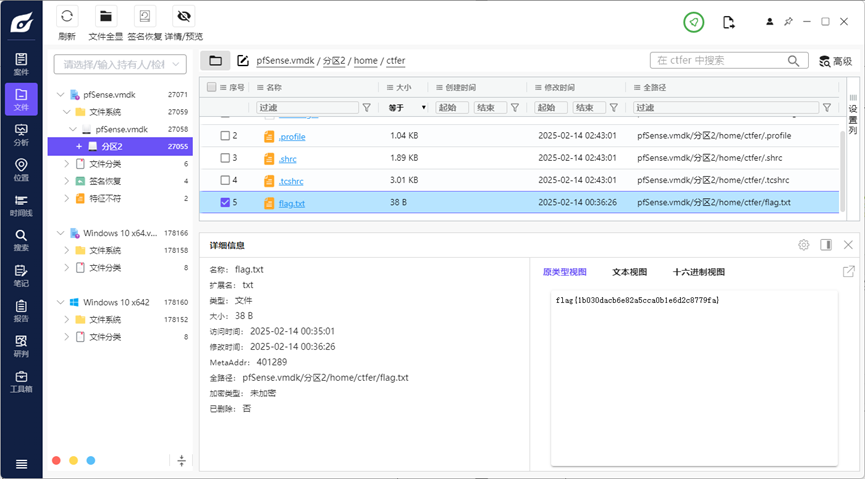Click the yellow color dot filter
Screen dimensions: 865x479
pos(73,460)
